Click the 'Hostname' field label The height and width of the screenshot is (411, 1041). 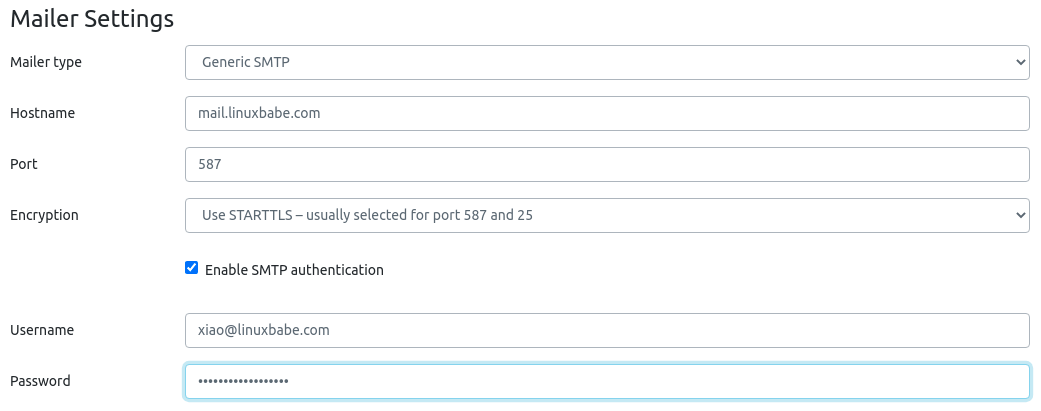coord(42,113)
